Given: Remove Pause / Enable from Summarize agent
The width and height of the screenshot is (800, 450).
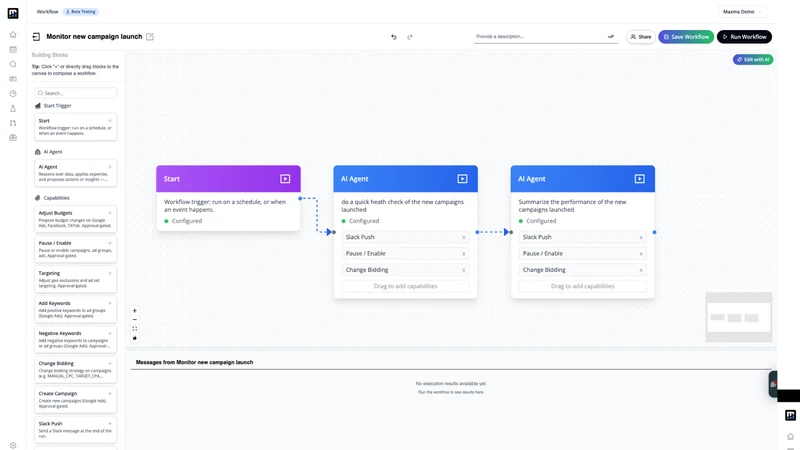Looking at the screenshot, I should click(641, 254).
